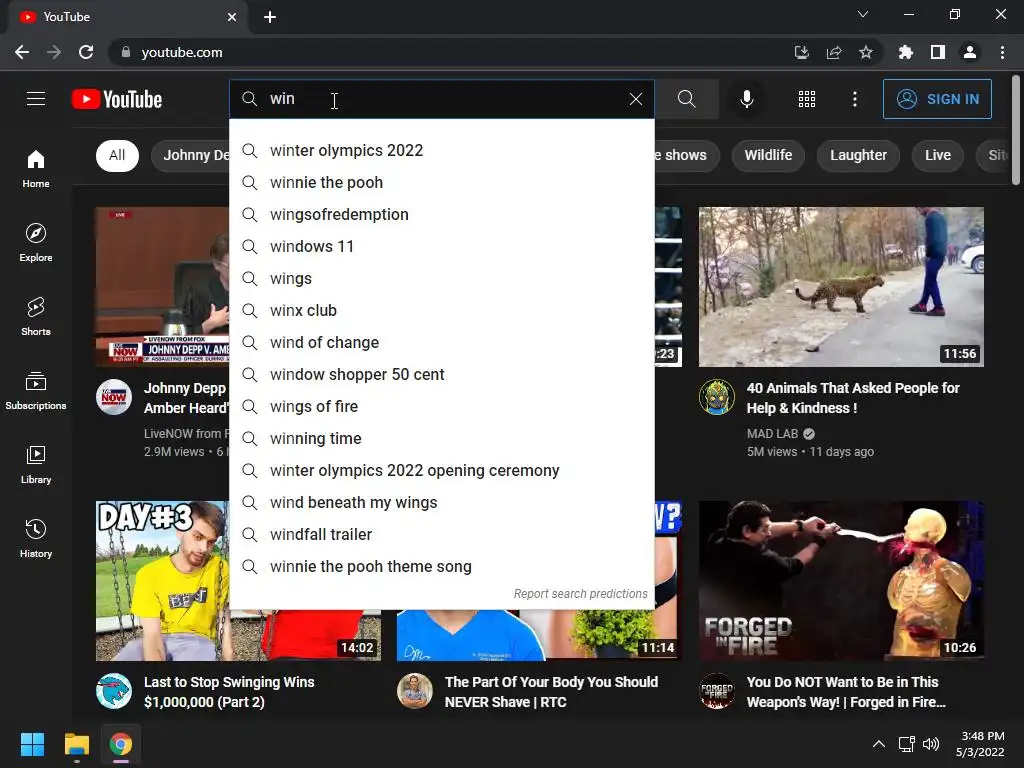This screenshot has height=768, width=1024.
Task: Open Shorts in sidebar
Action: click(x=36, y=317)
